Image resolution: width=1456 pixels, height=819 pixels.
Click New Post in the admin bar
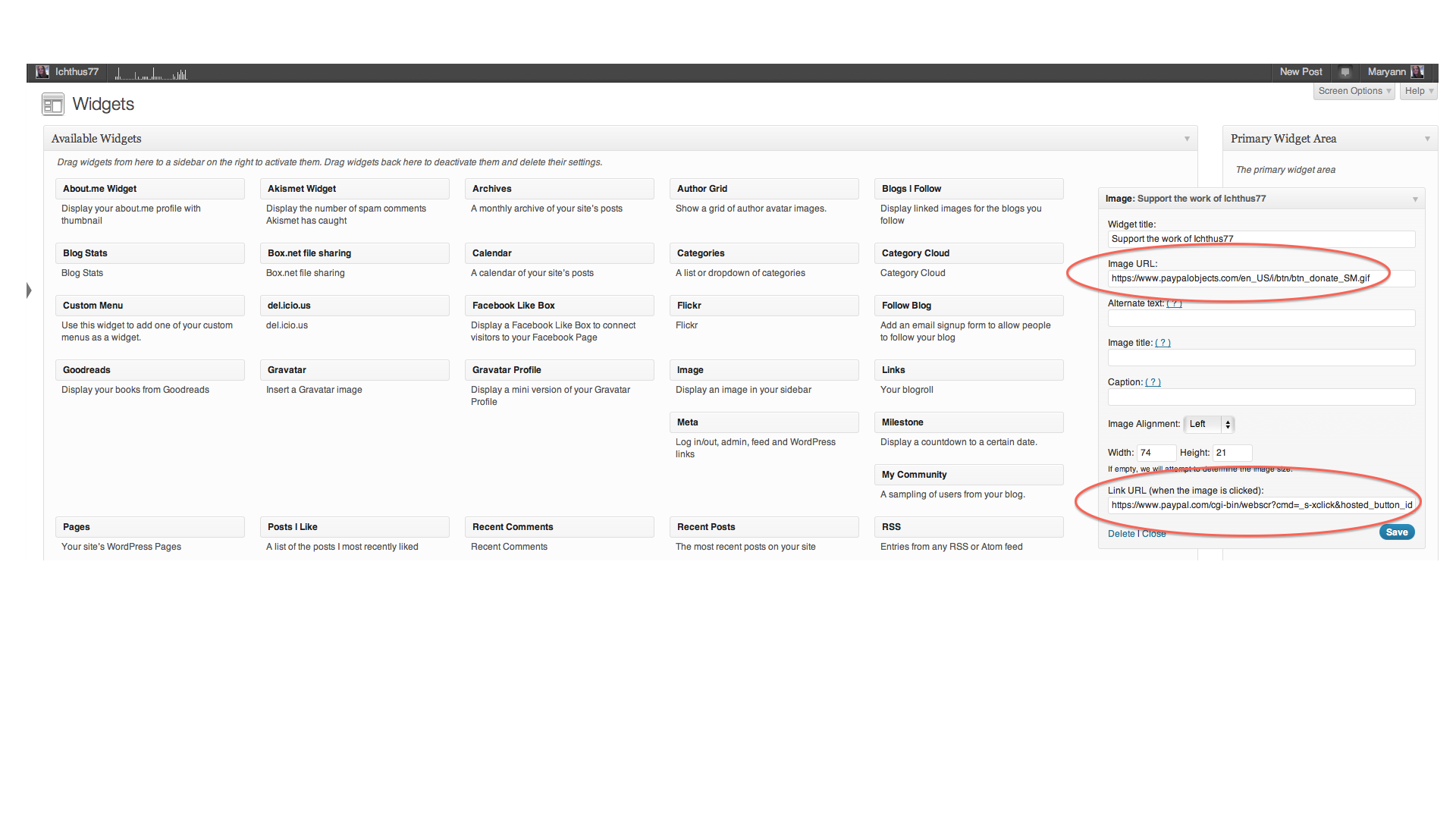(1301, 72)
